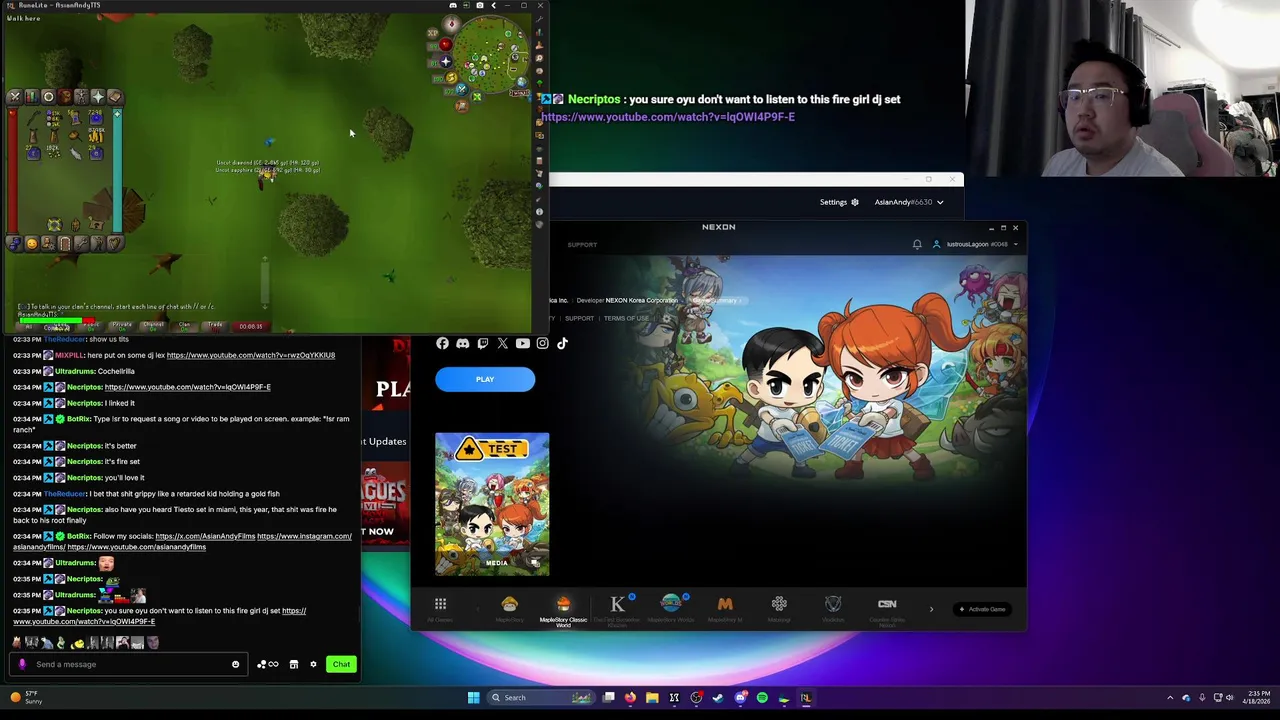Screen dimensions: 1280x720
Task: Open the Emotes tab in RuneLite
Action: pyautogui.click(x=98, y=244)
